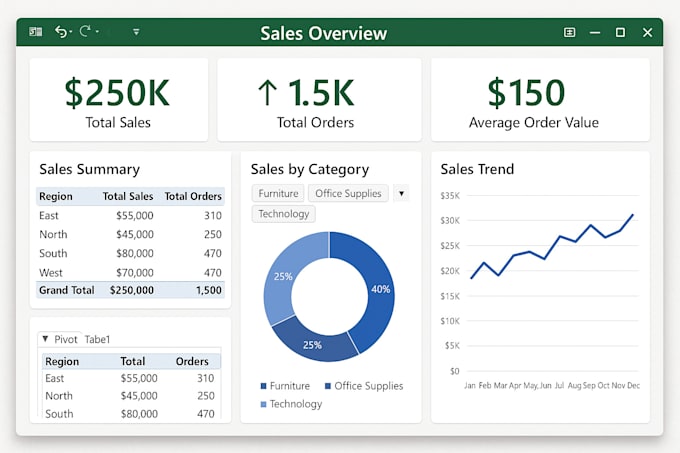
Task: Click the up arrow icon in Total Orders card
Action: [268, 92]
